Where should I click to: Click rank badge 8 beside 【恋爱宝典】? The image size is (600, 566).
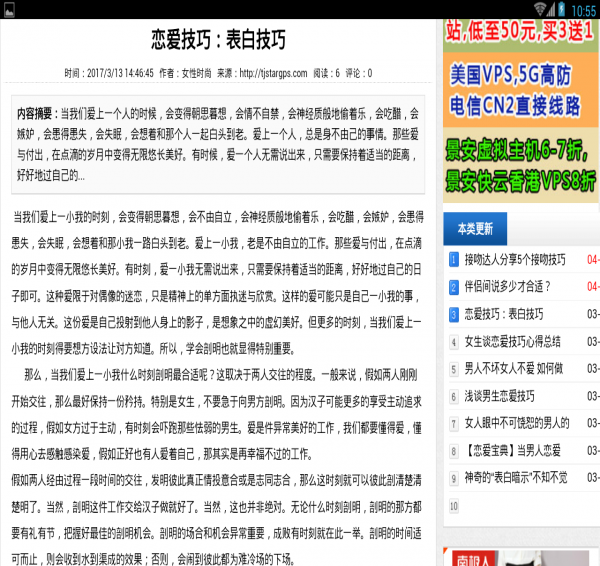pyautogui.click(x=453, y=451)
